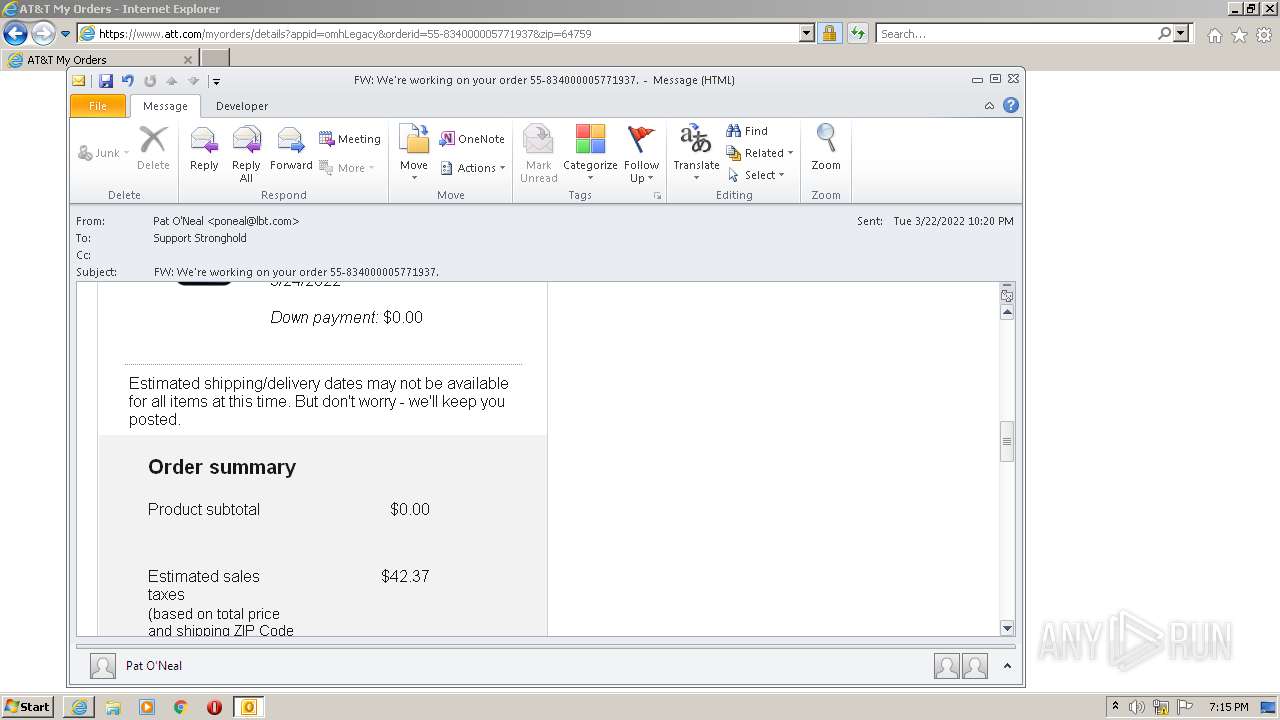Image resolution: width=1280 pixels, height=720 pixels.
Task: Close the AT&T My Orders tab
Action: [x=187, y=60]
